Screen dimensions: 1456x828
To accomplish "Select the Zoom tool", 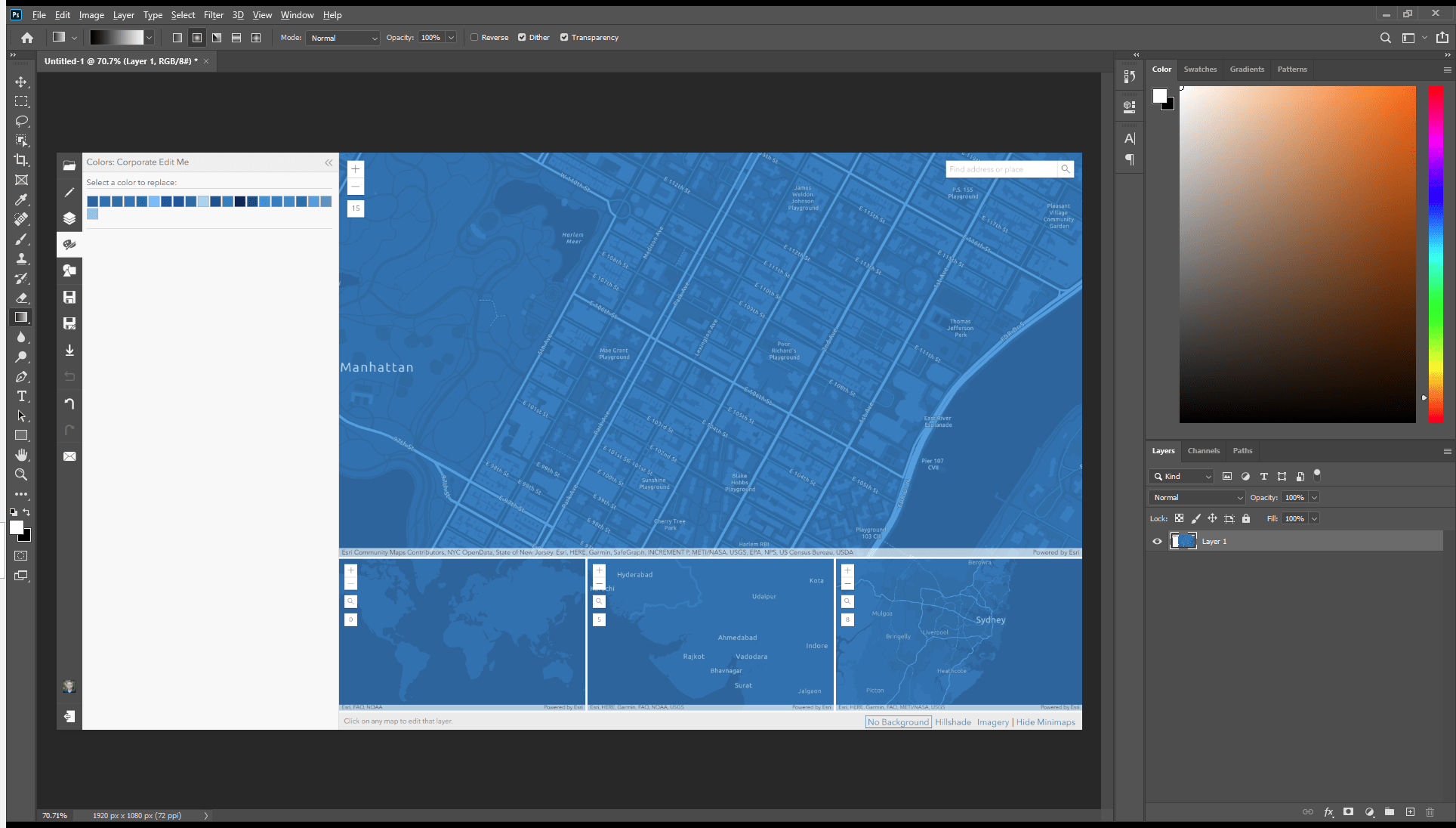I will (x=21, y=474).
